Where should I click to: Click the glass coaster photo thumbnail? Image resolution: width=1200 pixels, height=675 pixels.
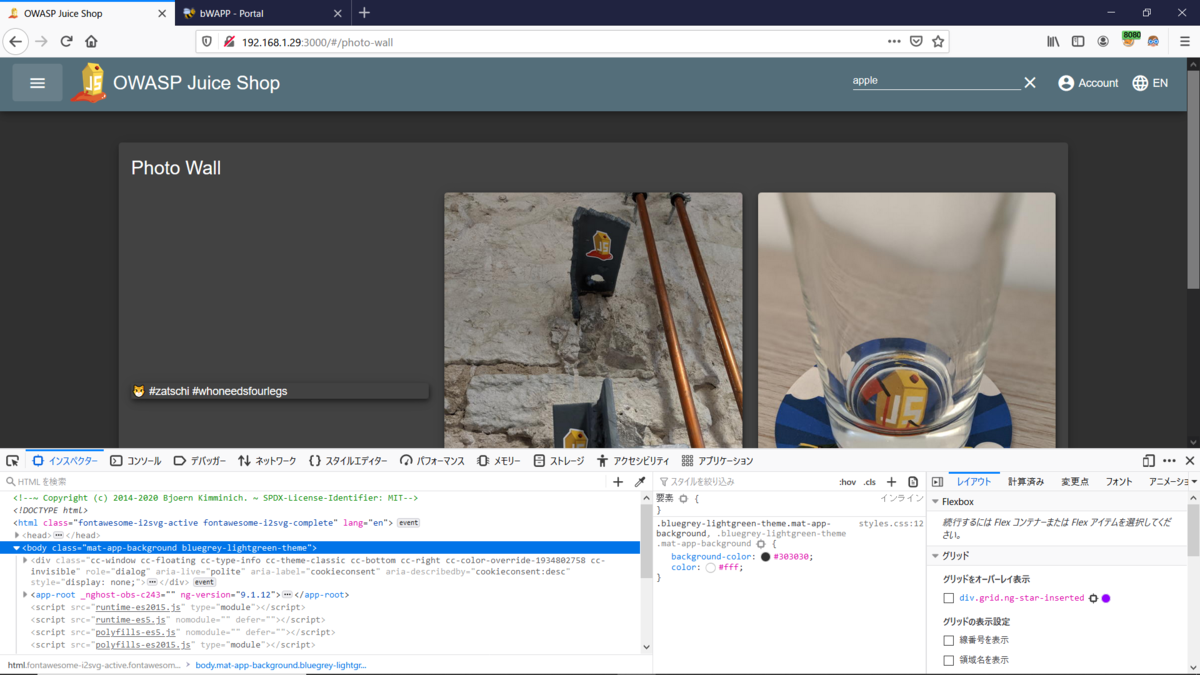point(906,320)
